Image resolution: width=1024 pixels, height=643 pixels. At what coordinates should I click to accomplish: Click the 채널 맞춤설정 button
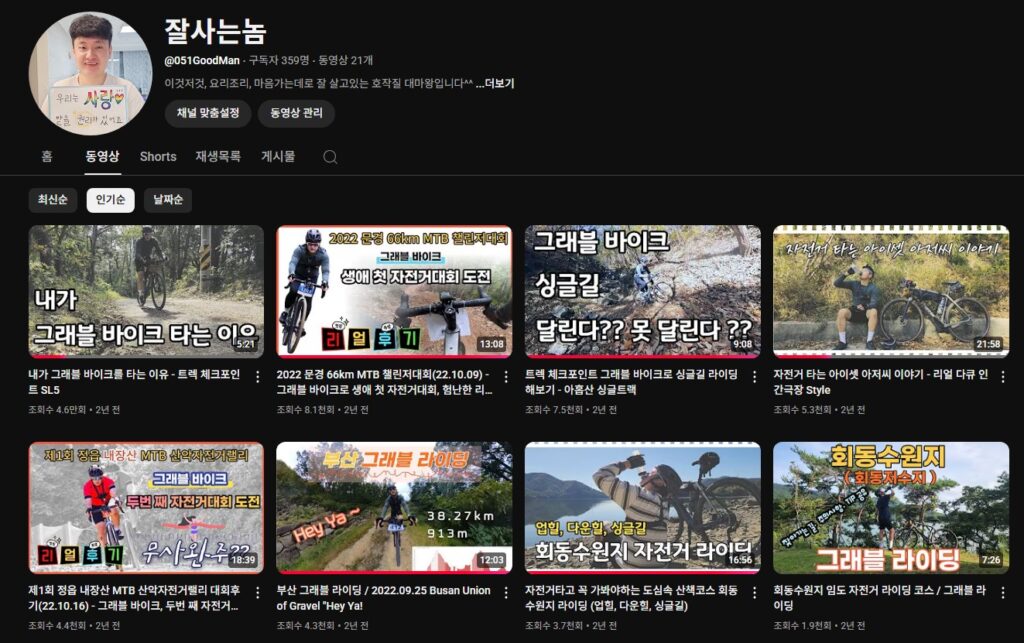[x=207, y=113]
